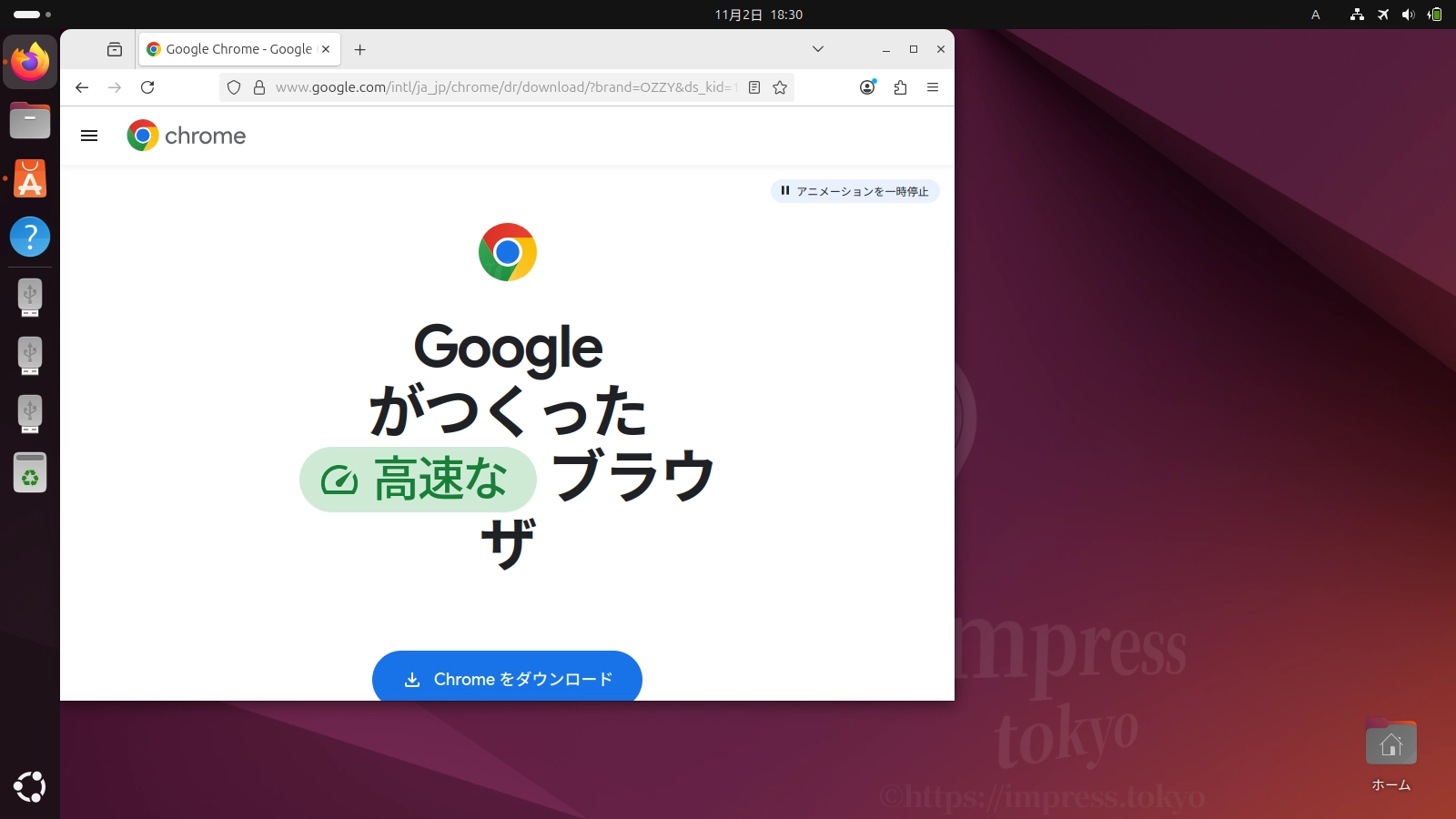Go forward to the next page

tap(115, 87)
